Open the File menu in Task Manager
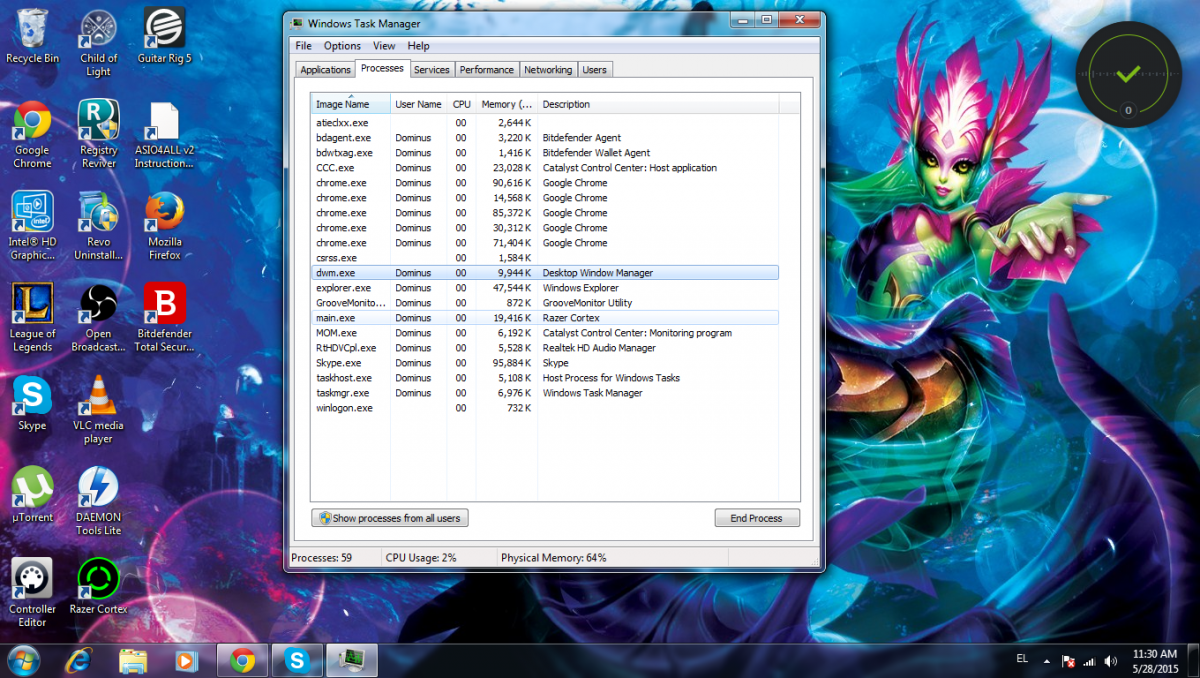 pos(303,46)
